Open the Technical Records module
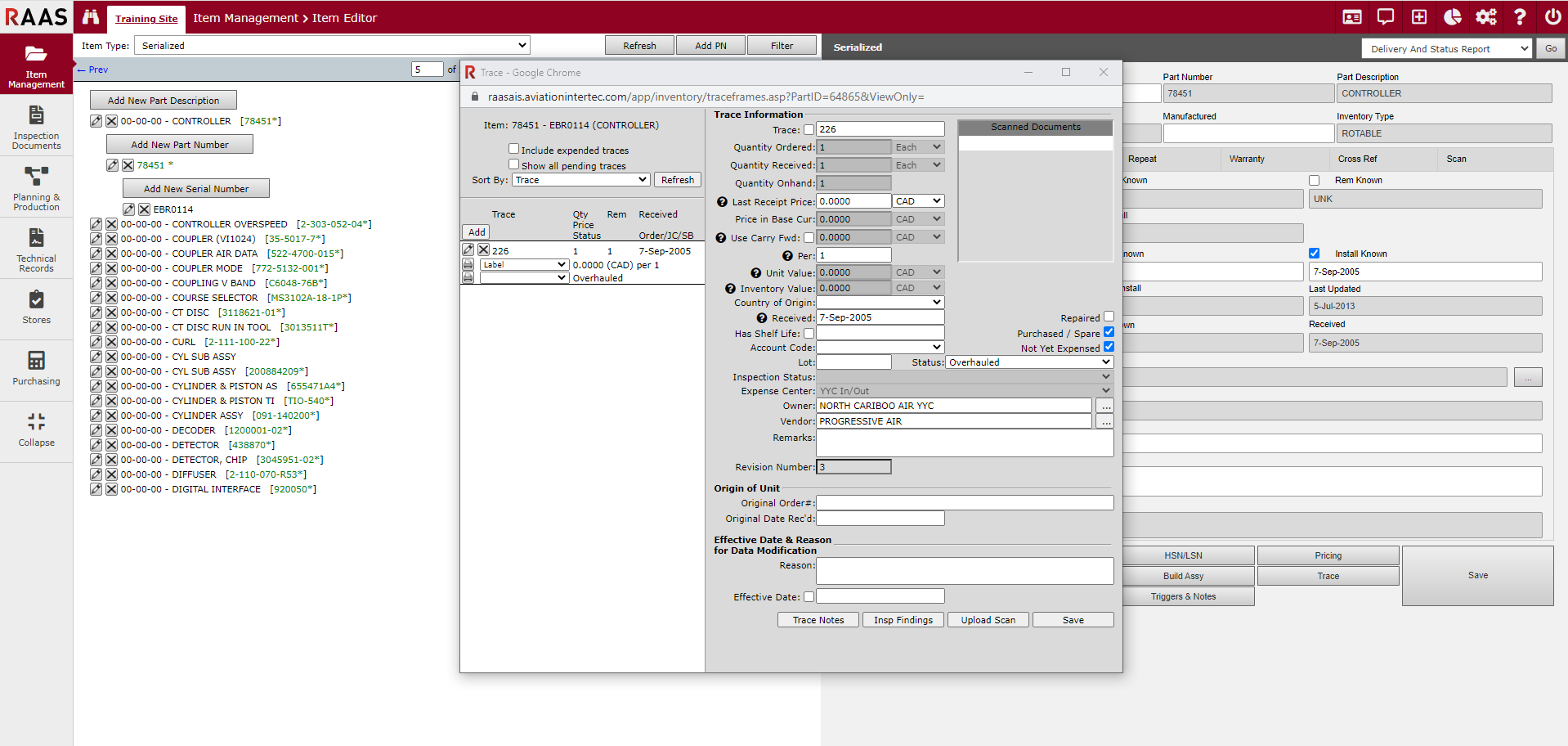The image size is (1568, 746). 36,238
